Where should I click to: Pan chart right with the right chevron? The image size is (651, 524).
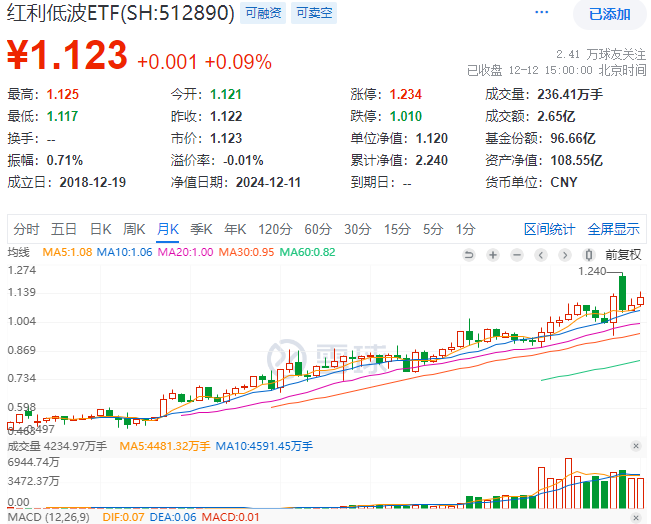pos(565,255)
